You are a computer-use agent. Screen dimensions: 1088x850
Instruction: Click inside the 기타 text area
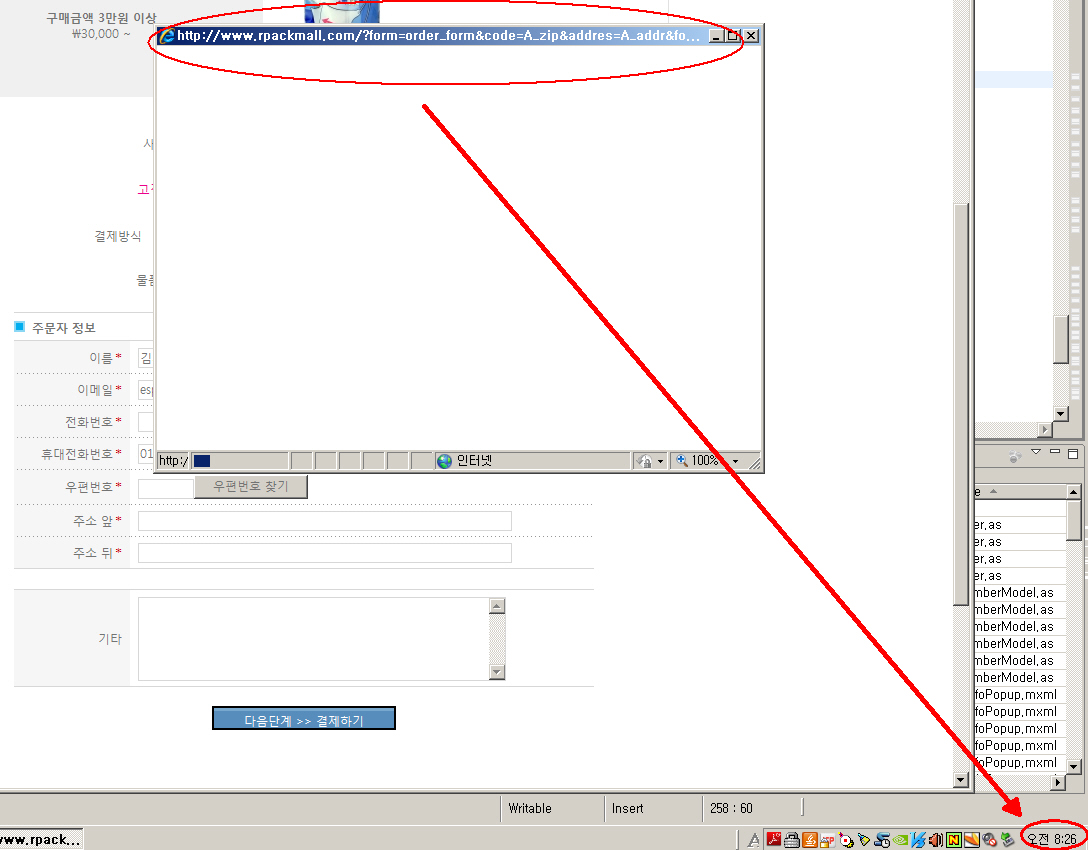(x=312, y=638)
